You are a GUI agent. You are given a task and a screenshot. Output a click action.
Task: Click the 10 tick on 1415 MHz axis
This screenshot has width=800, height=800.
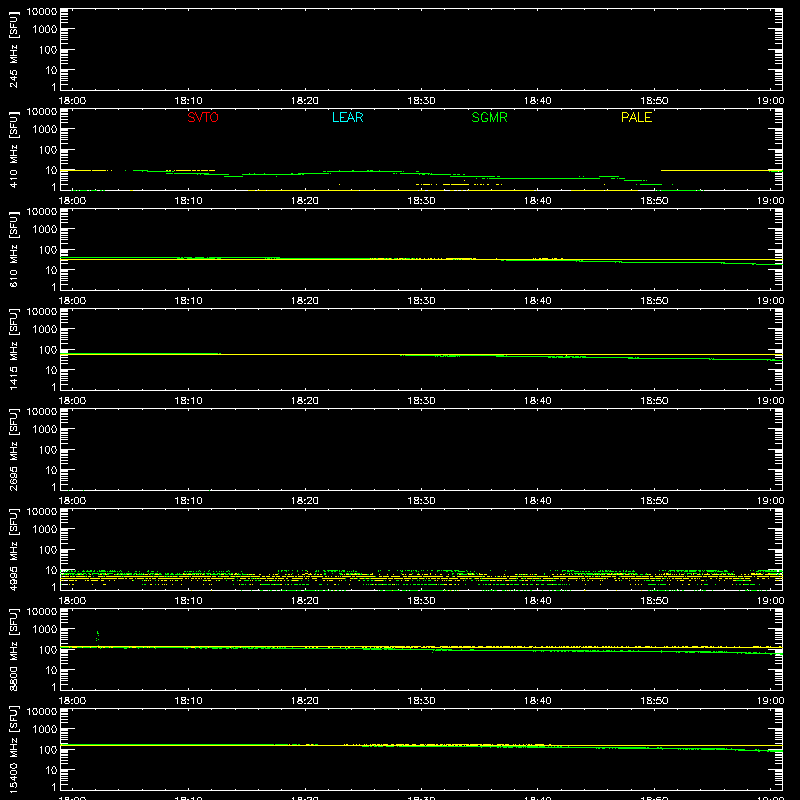[x=51, y=370]
